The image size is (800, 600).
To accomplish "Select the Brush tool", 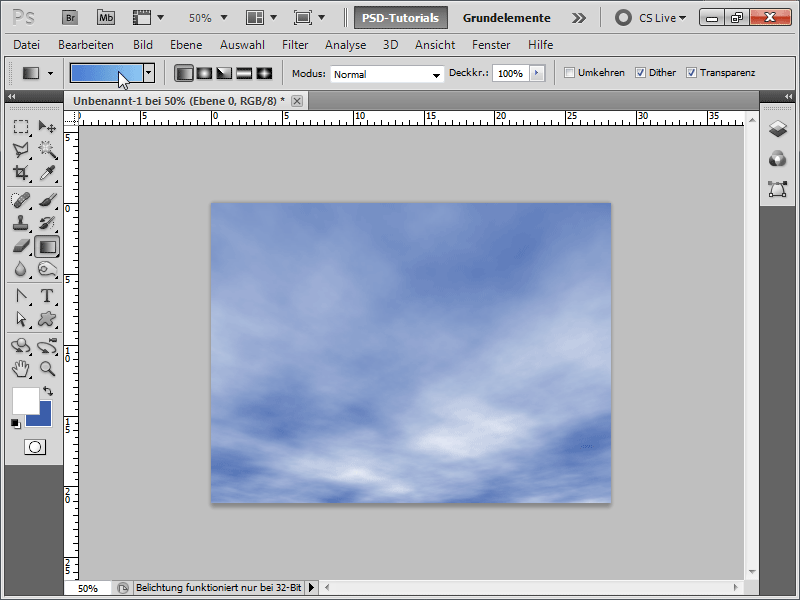I will pyautogui.click(x=47, y=200).
